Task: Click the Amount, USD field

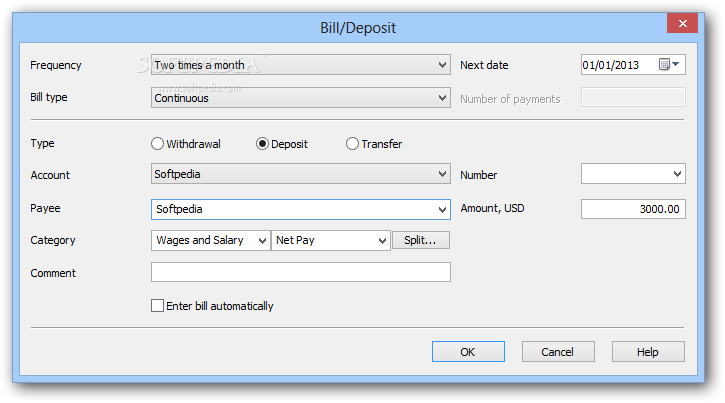Action: [x=633, y=209]
